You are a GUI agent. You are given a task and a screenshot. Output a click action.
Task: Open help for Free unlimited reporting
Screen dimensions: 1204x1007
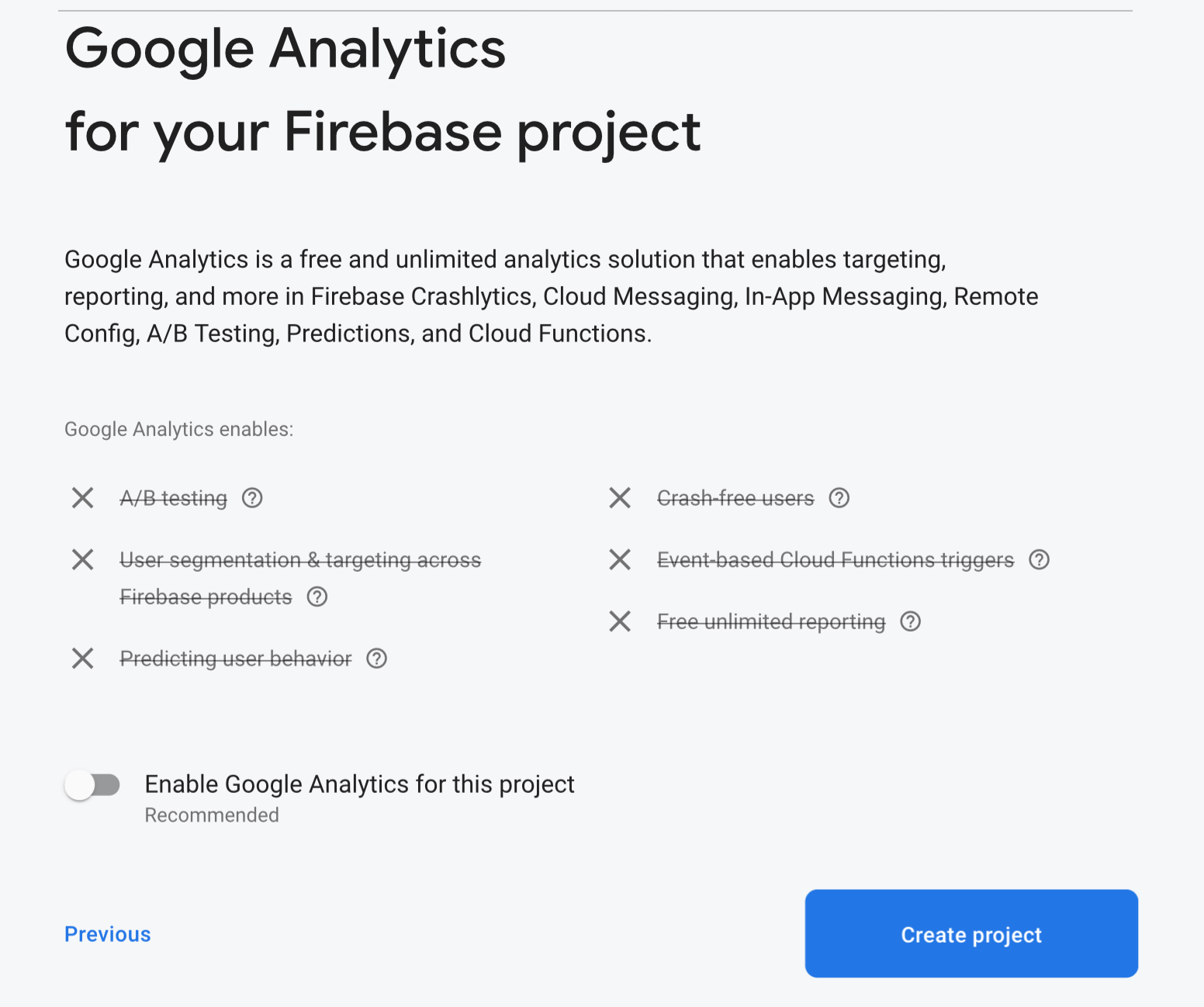(x=910, y=622)
